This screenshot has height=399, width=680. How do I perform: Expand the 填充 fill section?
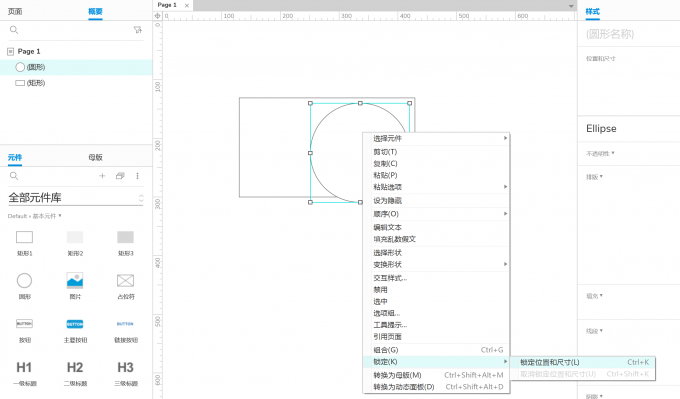(x=595, y=296)
